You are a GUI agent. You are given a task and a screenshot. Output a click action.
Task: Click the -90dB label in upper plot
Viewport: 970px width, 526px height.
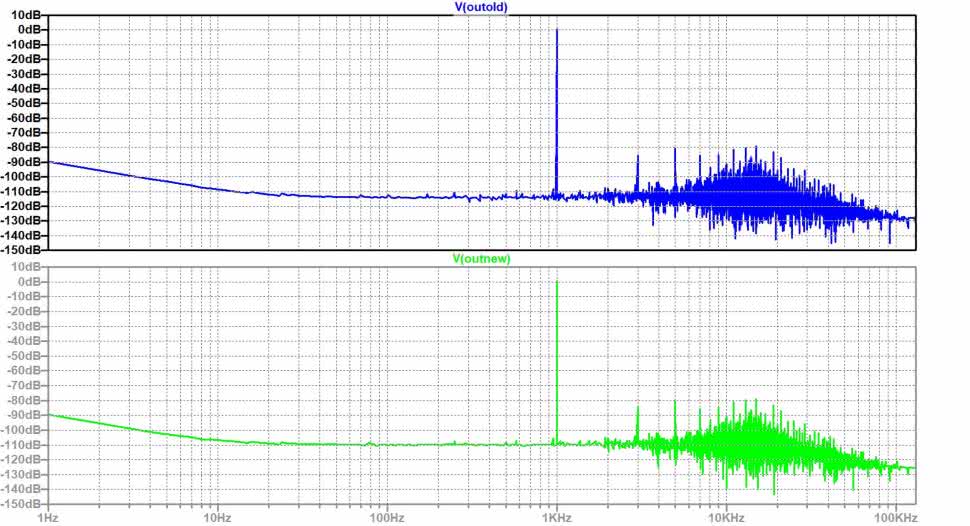[26, 161]
